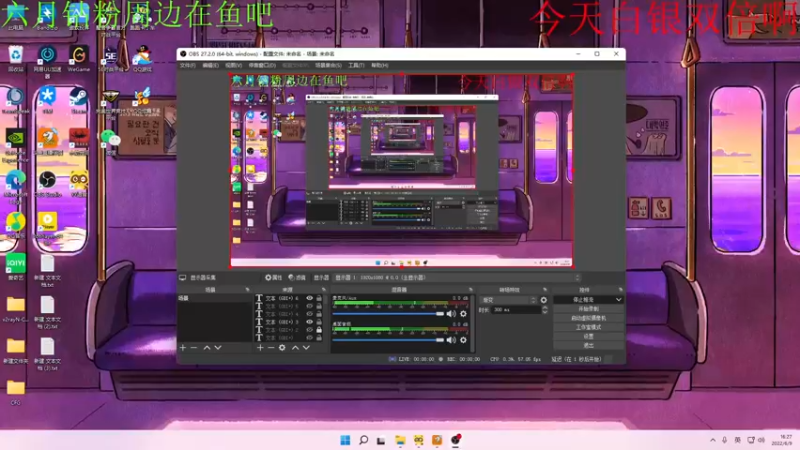Select the 场景 scene in scenes list

pos(215,298)
